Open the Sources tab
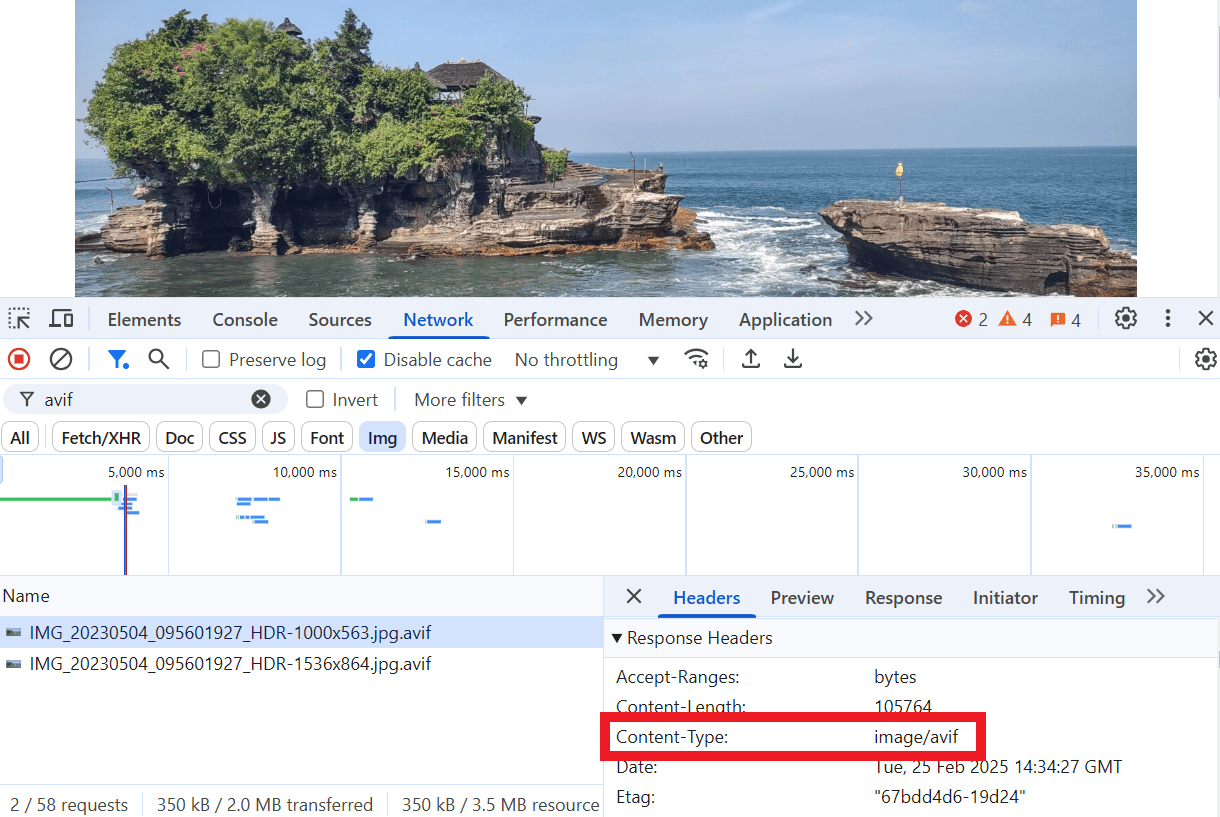This screenshot has width=1220, height=817. (340, 320)
